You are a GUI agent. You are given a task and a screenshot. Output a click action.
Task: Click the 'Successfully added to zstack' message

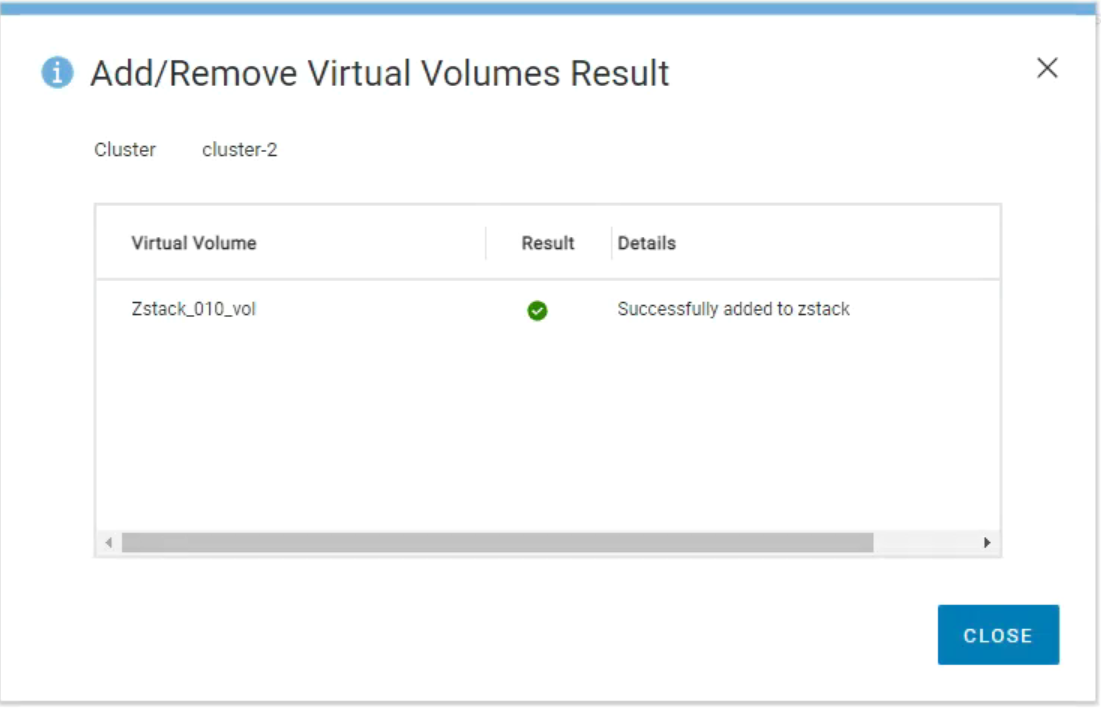point(733,309)
